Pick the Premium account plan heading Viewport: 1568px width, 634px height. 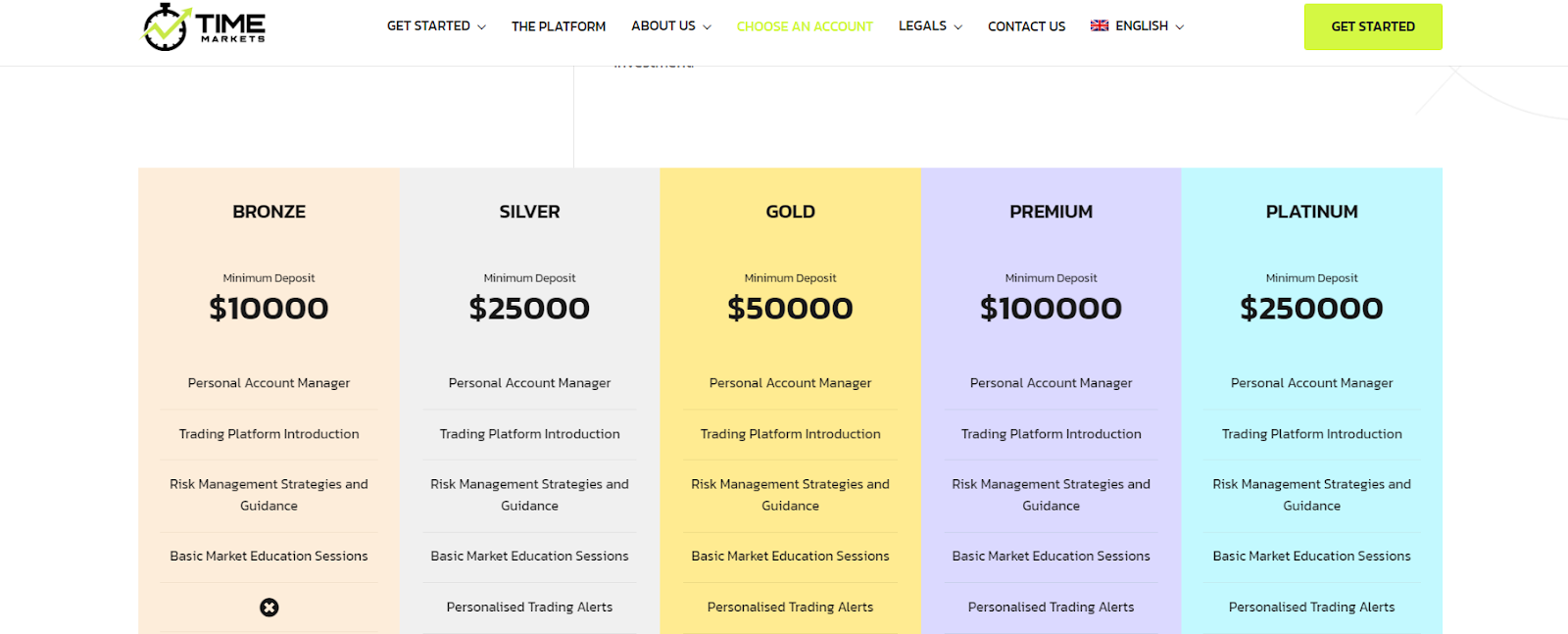point(1052,212)
